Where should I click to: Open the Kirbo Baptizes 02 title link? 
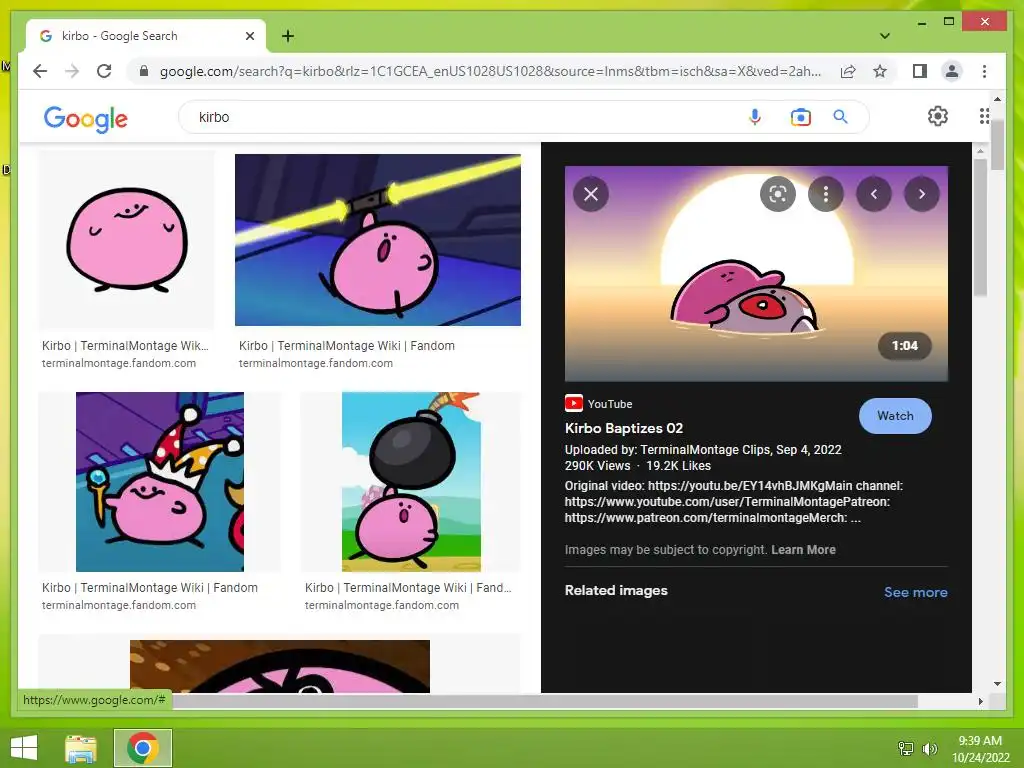coord(624,428)
